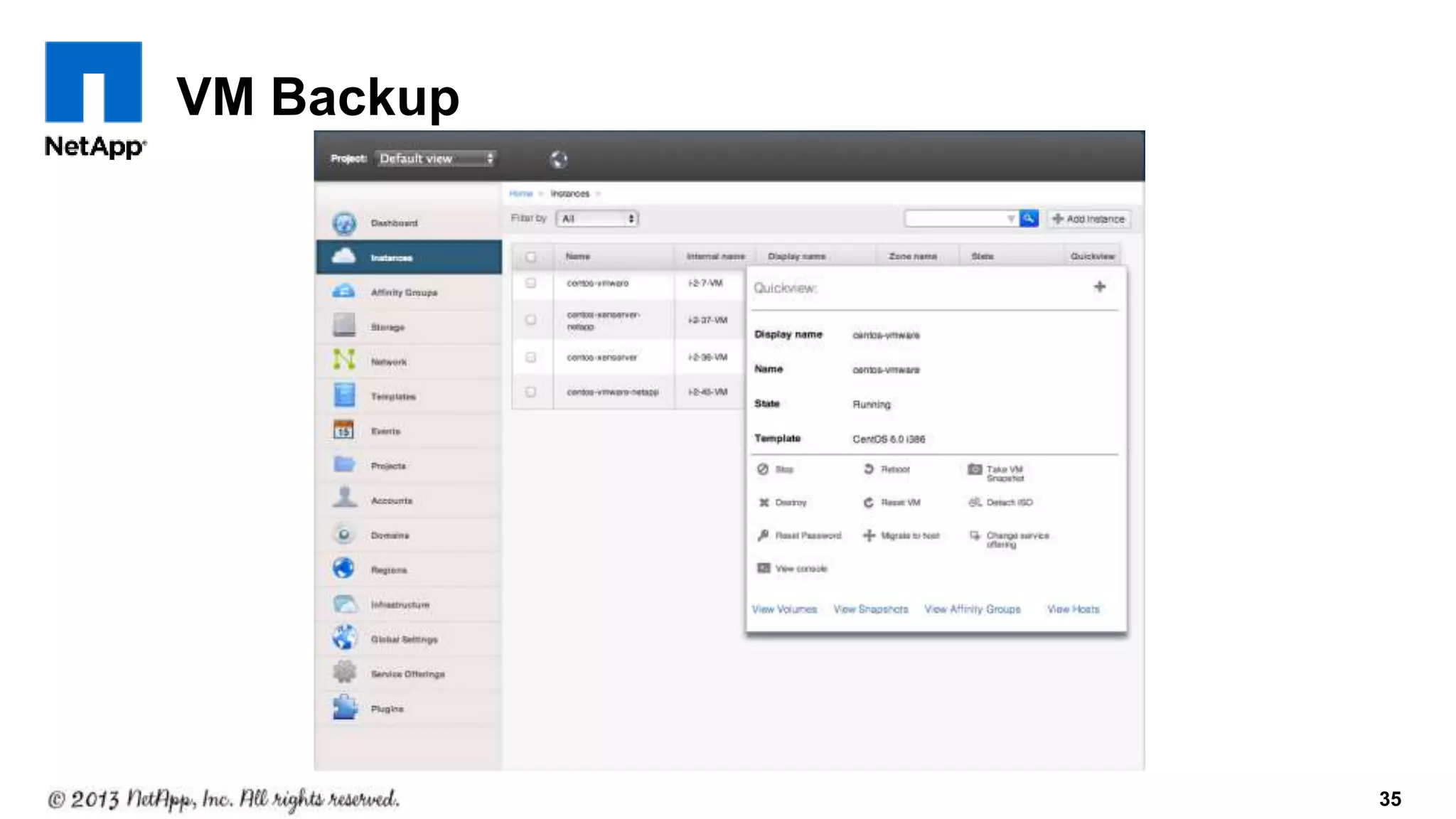Image resolution: width=1456 pixels, height=819 pixels.
Task: Click the Stop instance icon
Action: coord(763,469)
